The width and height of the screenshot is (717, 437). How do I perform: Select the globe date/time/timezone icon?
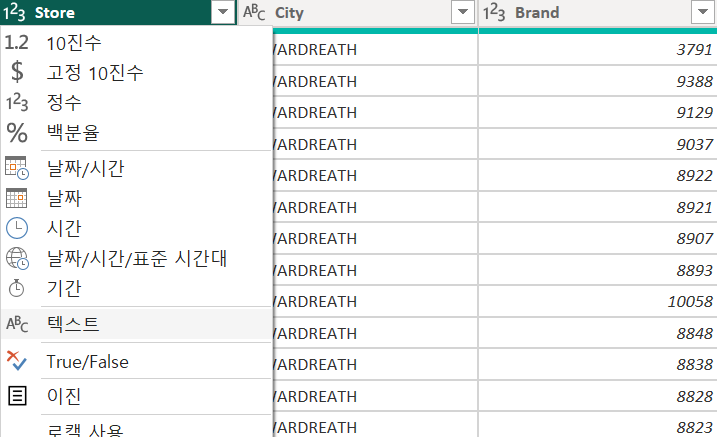coord(17,258)
